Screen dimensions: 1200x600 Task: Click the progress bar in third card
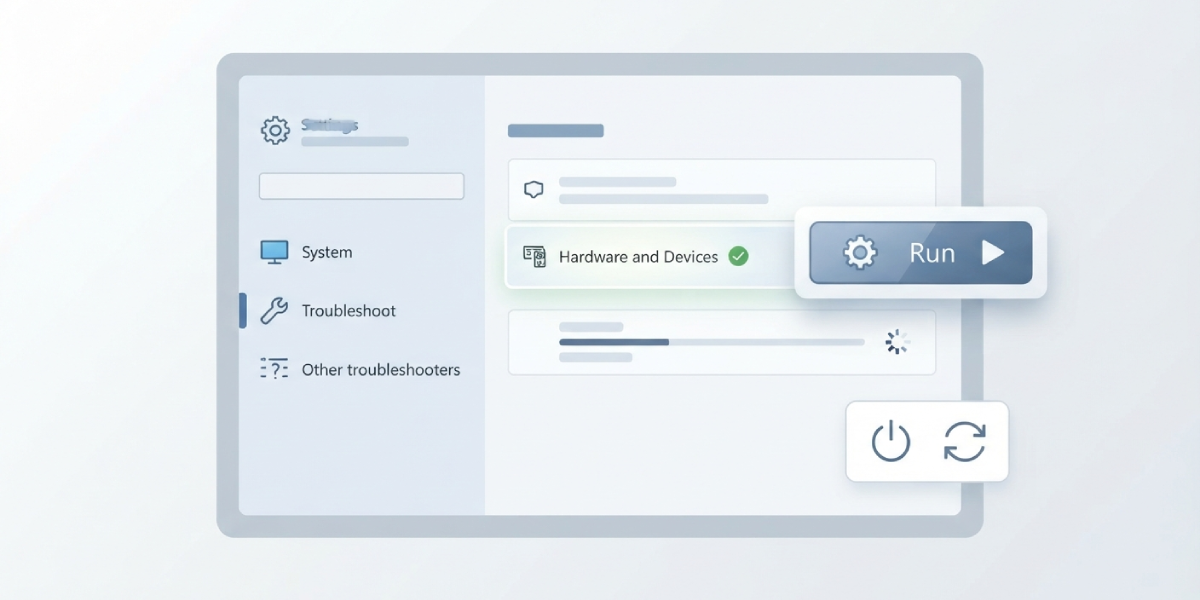click(711, 342)
